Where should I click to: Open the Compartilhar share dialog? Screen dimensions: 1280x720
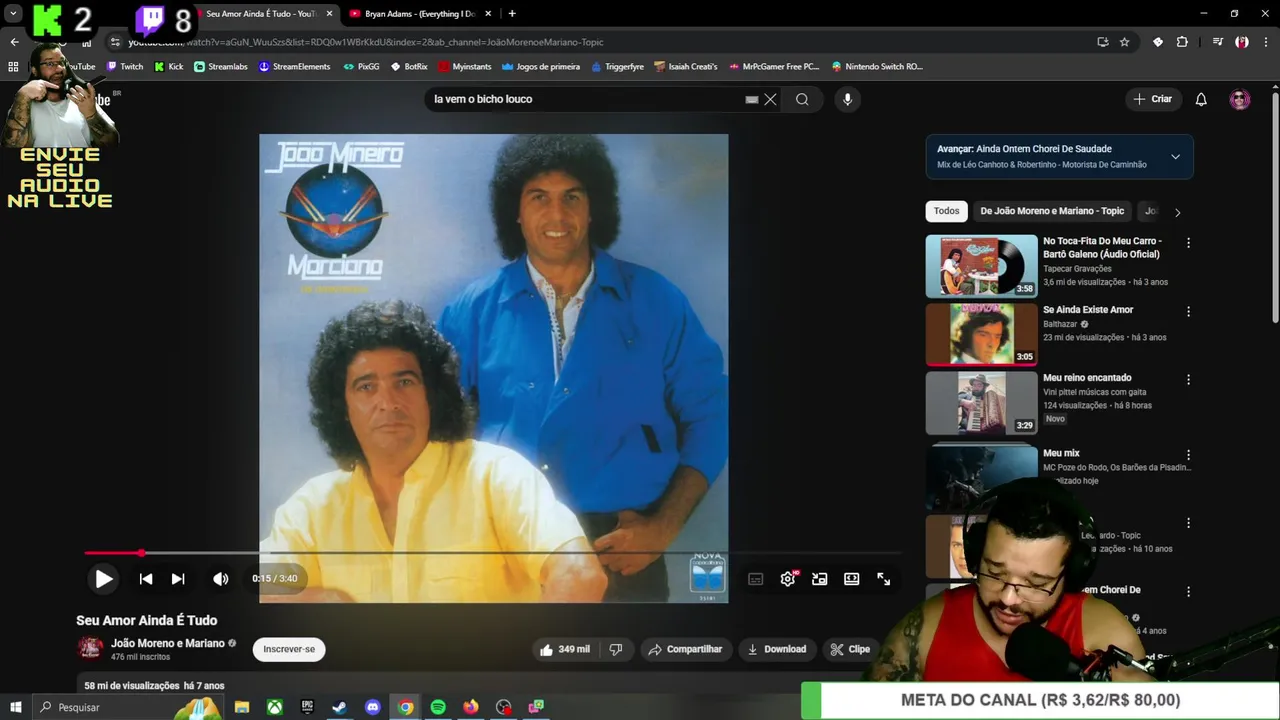[685, 649]
